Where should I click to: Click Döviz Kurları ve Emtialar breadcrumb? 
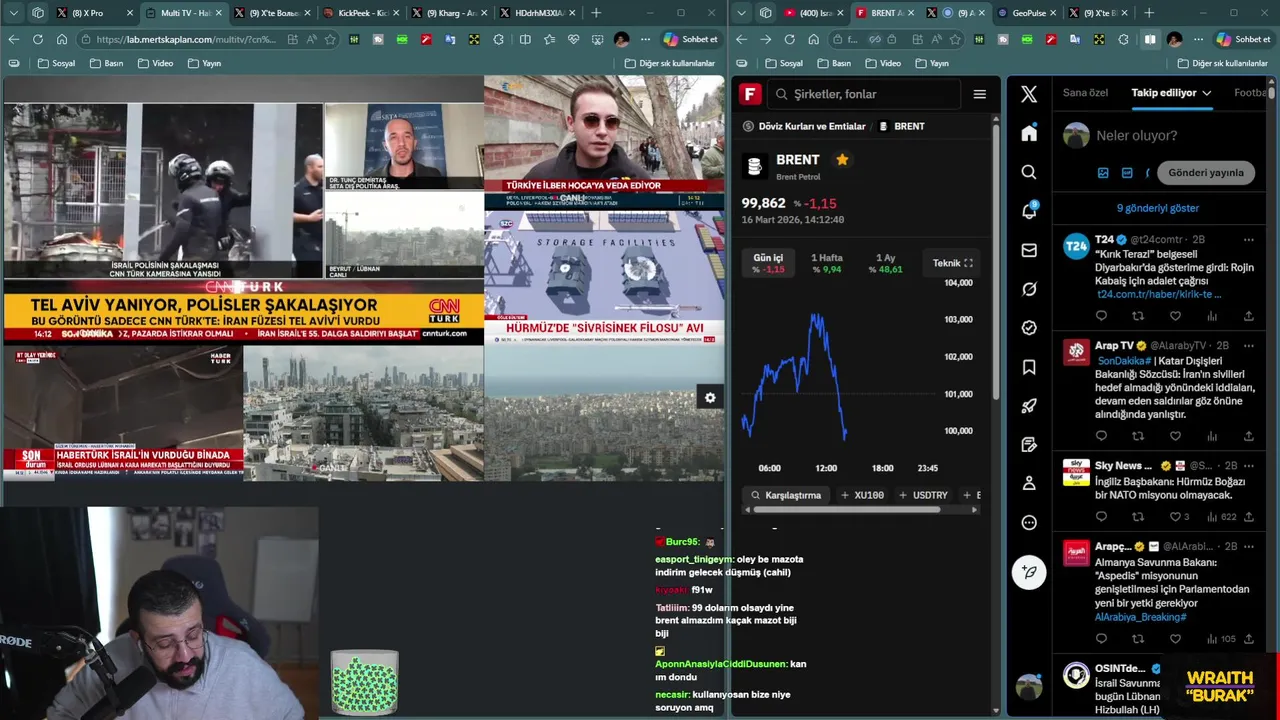coord(804,126)
